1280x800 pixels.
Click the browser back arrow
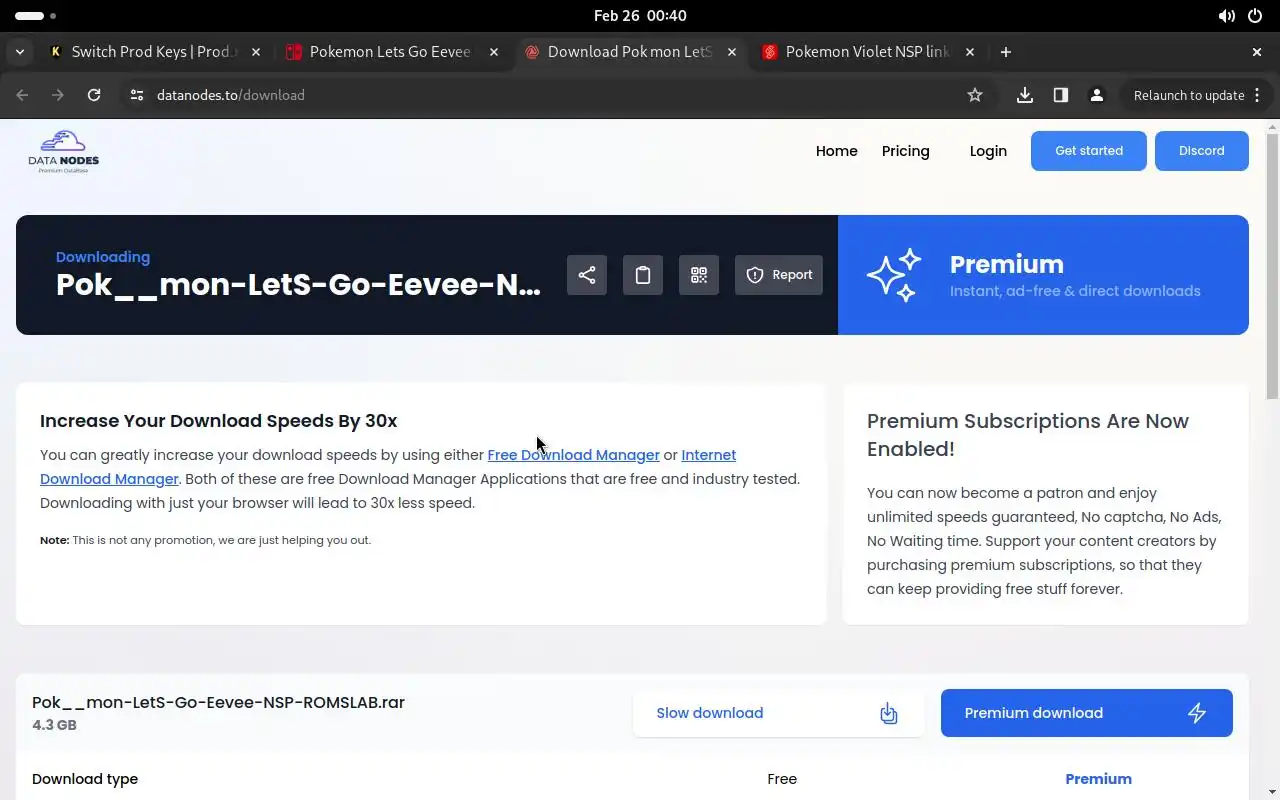click(x=22, y=95)
